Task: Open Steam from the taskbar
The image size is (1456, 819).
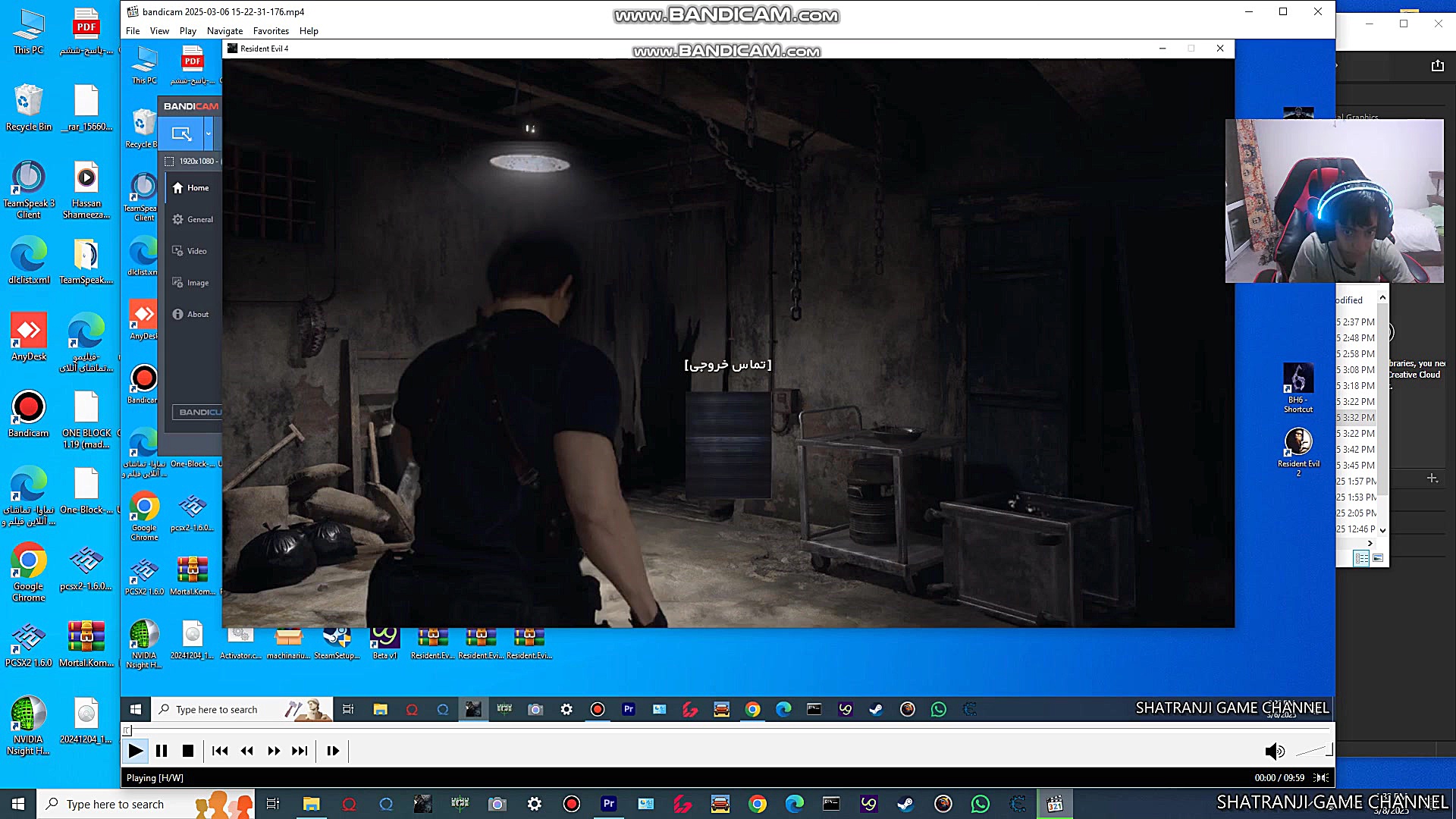Action: pyautogui.click(x=905, y=804)
